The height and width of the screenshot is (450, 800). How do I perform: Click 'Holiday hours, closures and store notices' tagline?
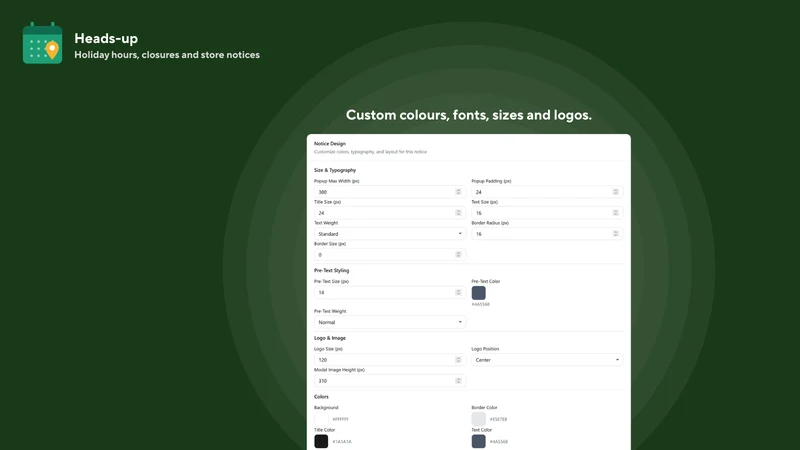(x=167, y=55)
